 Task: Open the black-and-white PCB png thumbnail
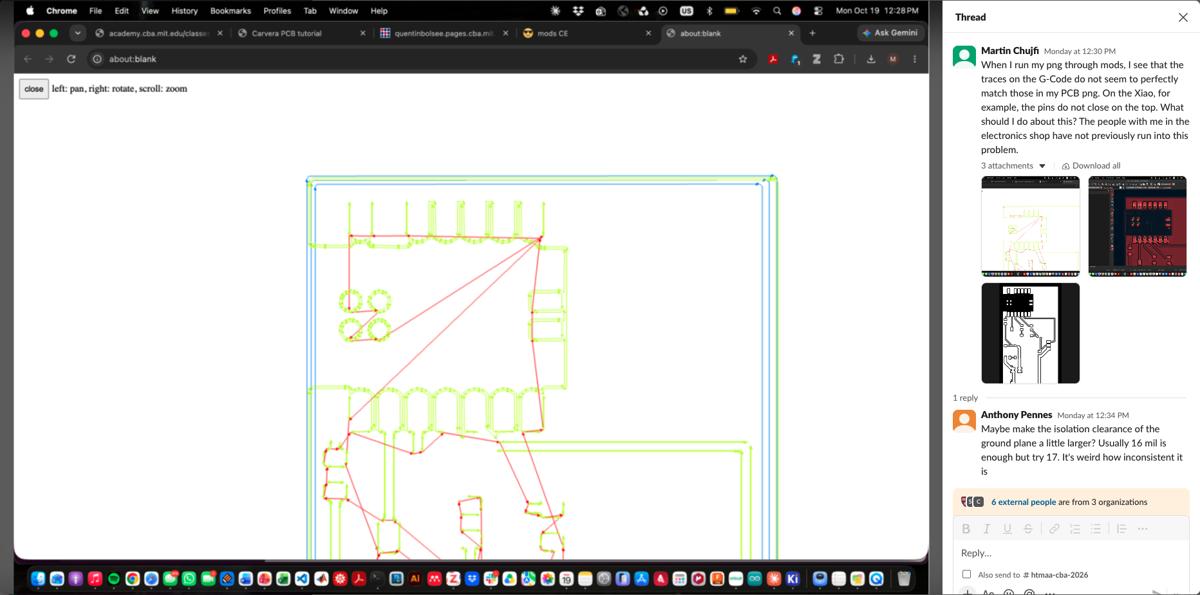point(1031,333)
